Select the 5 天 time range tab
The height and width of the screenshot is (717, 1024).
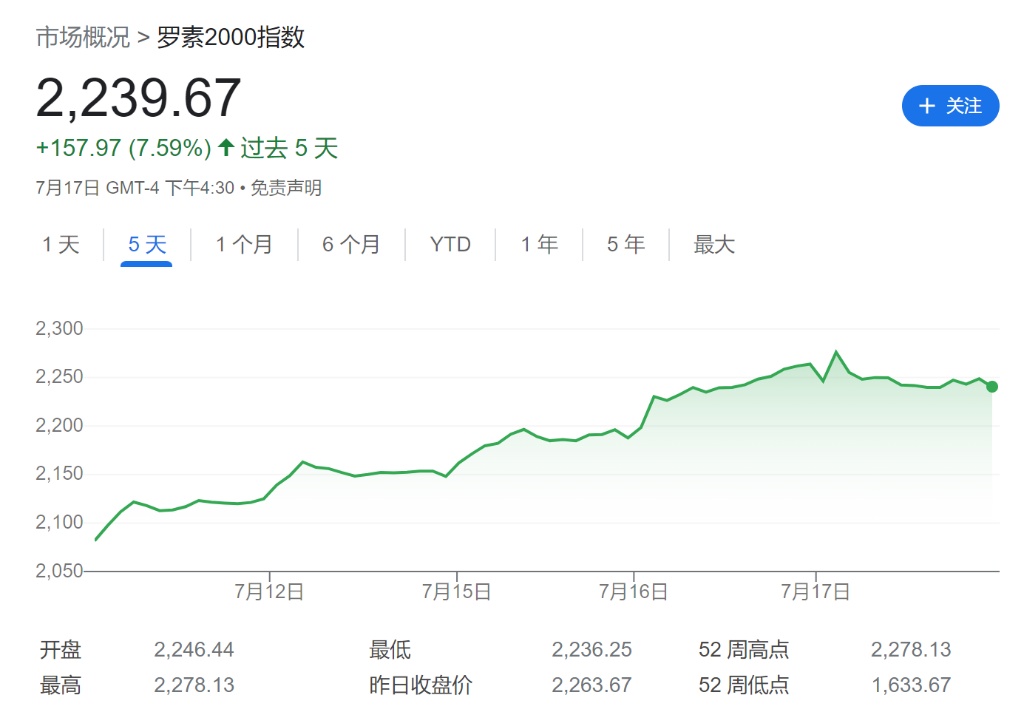click(x=147, y=245)
